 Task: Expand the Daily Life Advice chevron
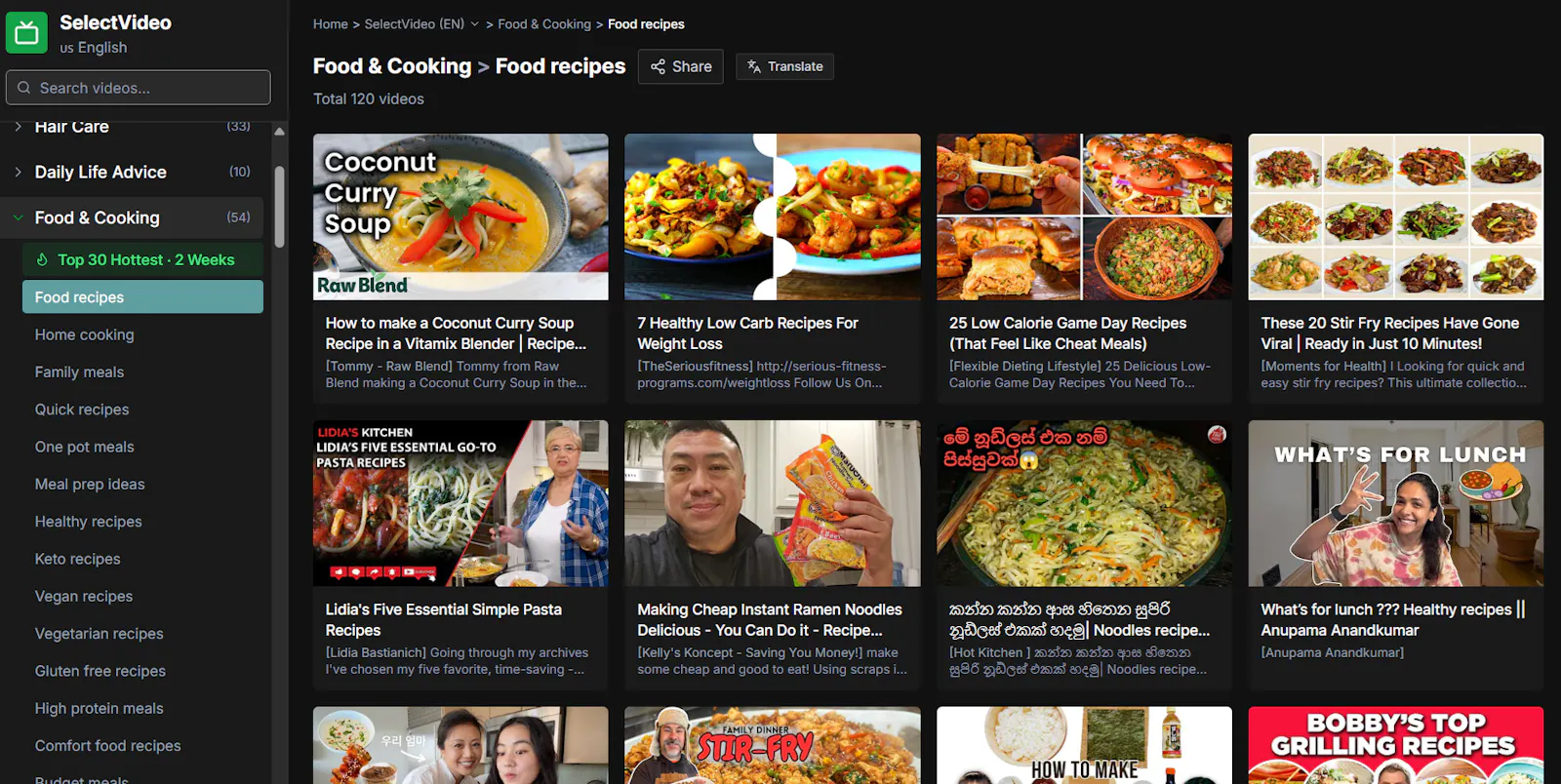pos(18,172)
